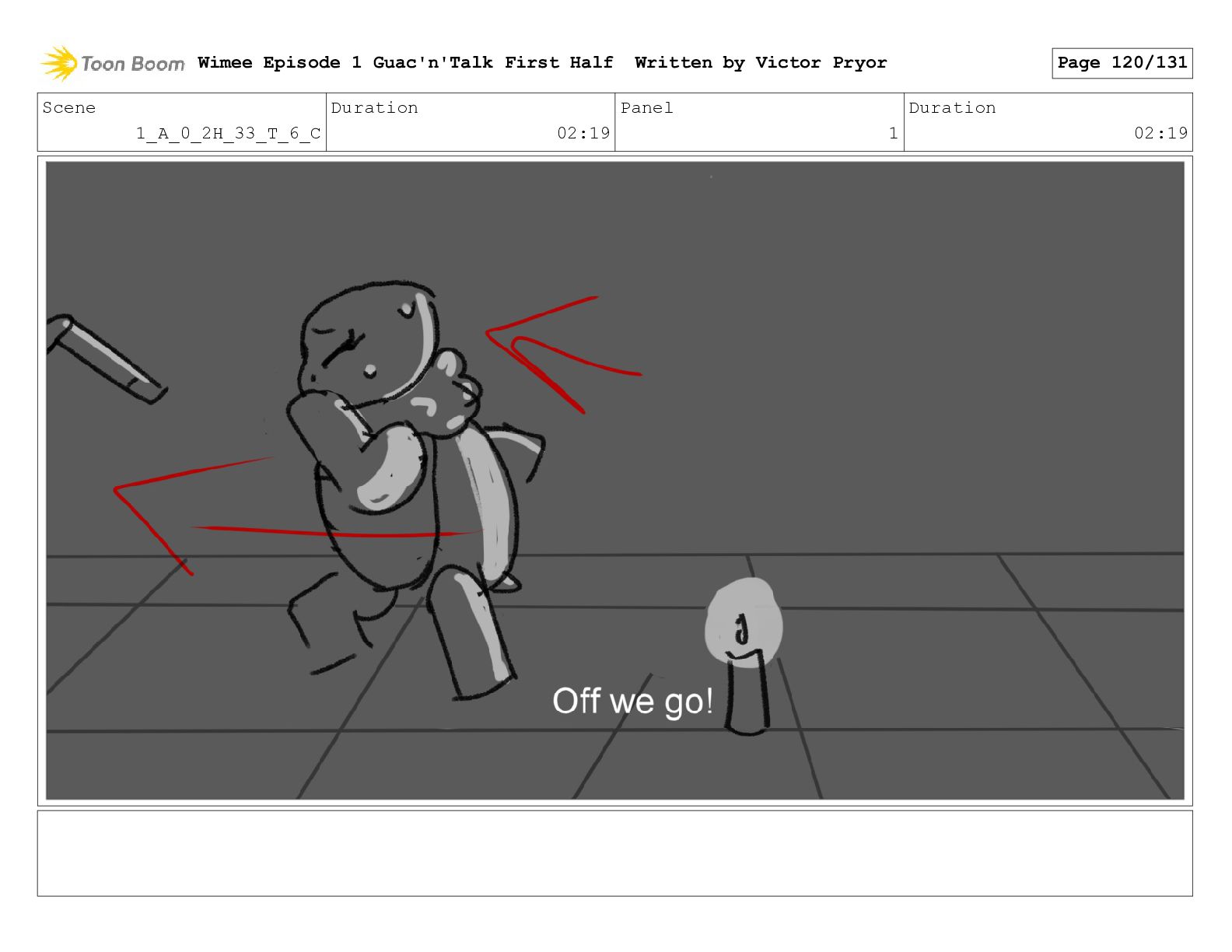1232x952 pixels.
Task: Select the scene name '1_A_0_2H_33_T_6_C'
Action: click(x=229, y=134)
